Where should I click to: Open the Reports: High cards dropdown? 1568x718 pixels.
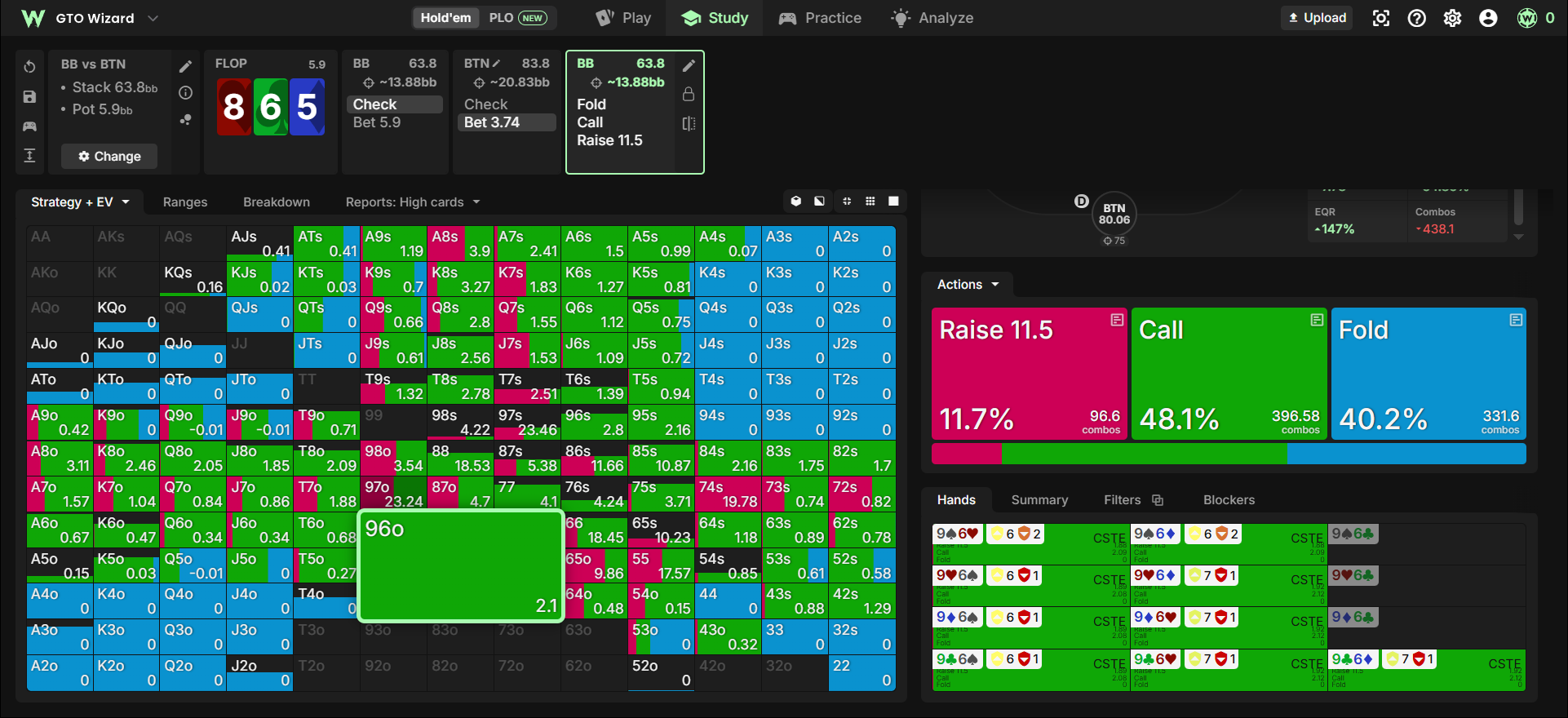(x=412, y=202)
